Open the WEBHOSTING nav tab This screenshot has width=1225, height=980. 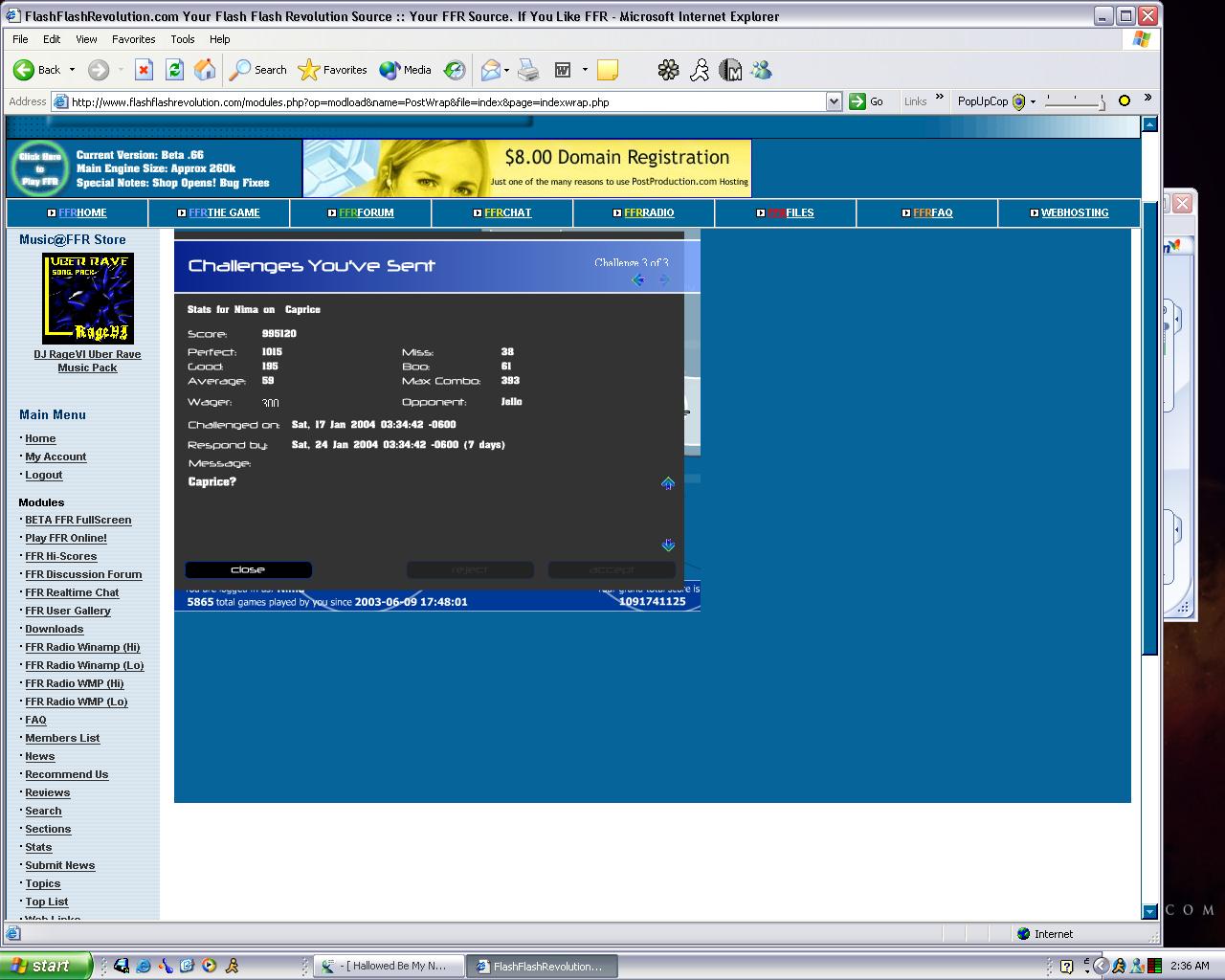[1069, 212]
